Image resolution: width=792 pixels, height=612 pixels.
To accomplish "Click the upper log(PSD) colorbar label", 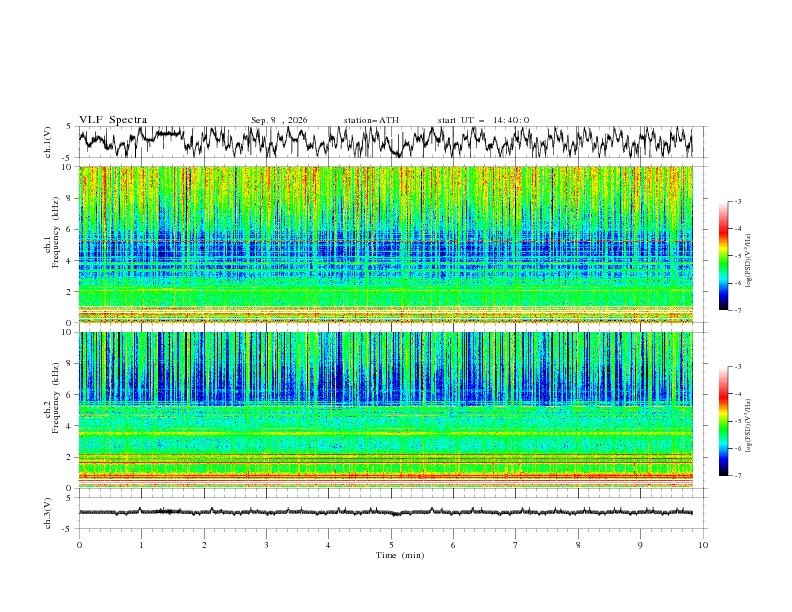I will [748, 261].
